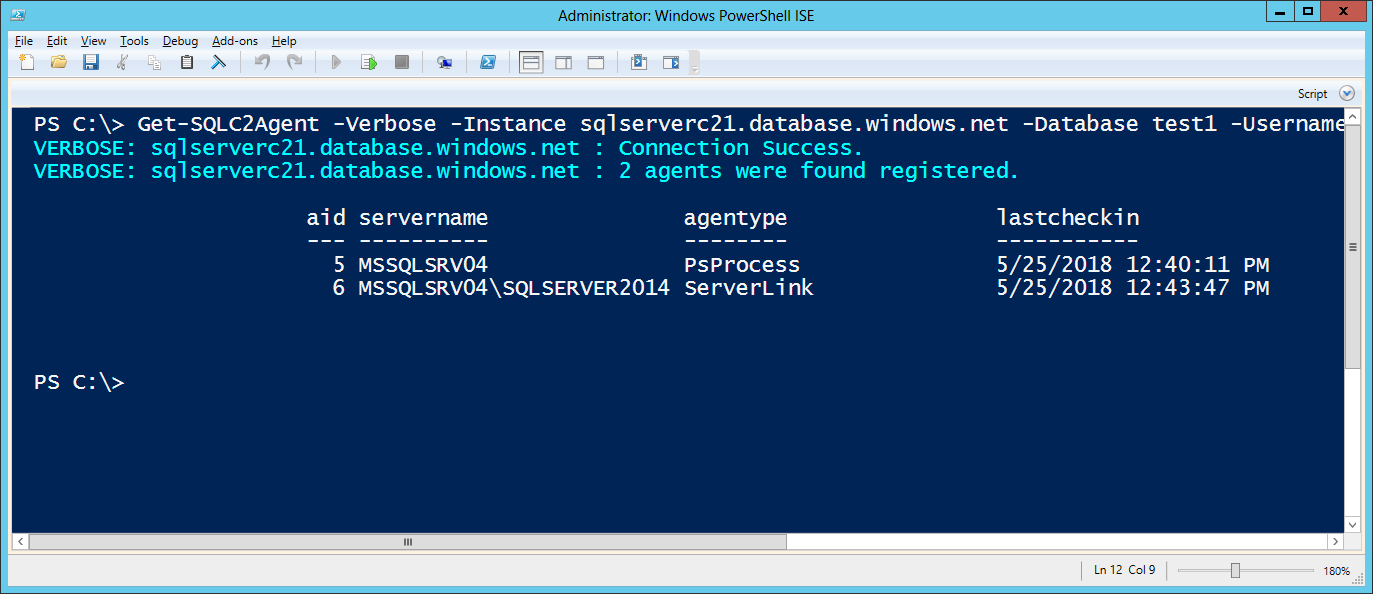
Task: Click 'MSSQLSRV04\SQLSERVER2014' server name
Action: [x=514, y=288]
